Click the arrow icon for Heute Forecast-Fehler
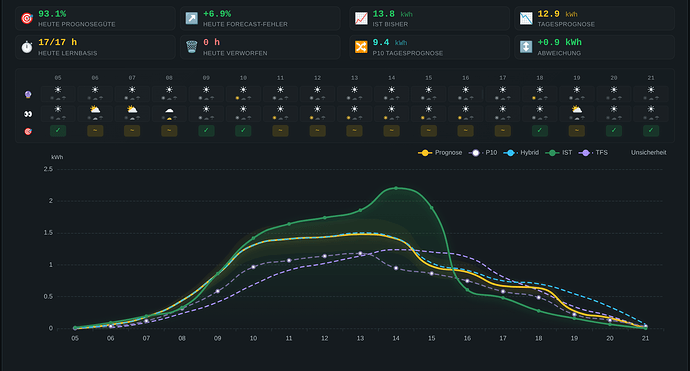Screen dimensions: 690x371 [x=191, y=18]
